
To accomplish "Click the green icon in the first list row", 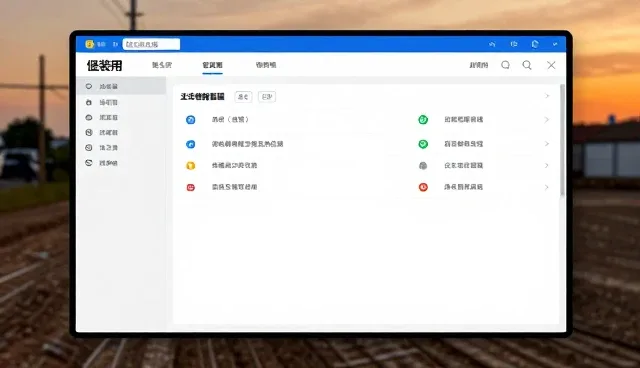I will (423, 120).
